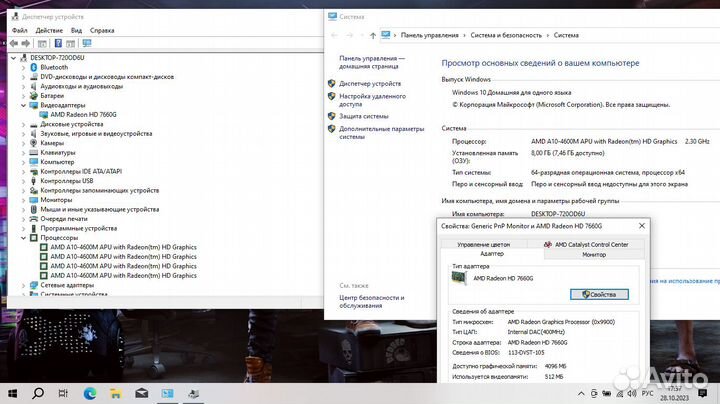Select the Сетевые адаптеры category icon
The image size is (720, 404).
(x=34, y=285)
